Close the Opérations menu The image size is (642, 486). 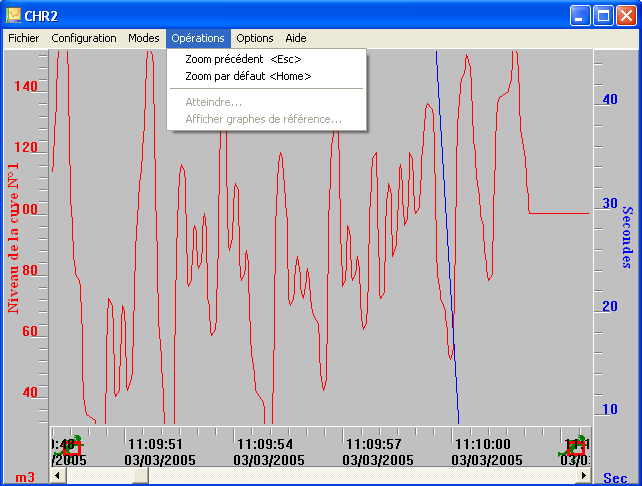(x=198, y=38)
